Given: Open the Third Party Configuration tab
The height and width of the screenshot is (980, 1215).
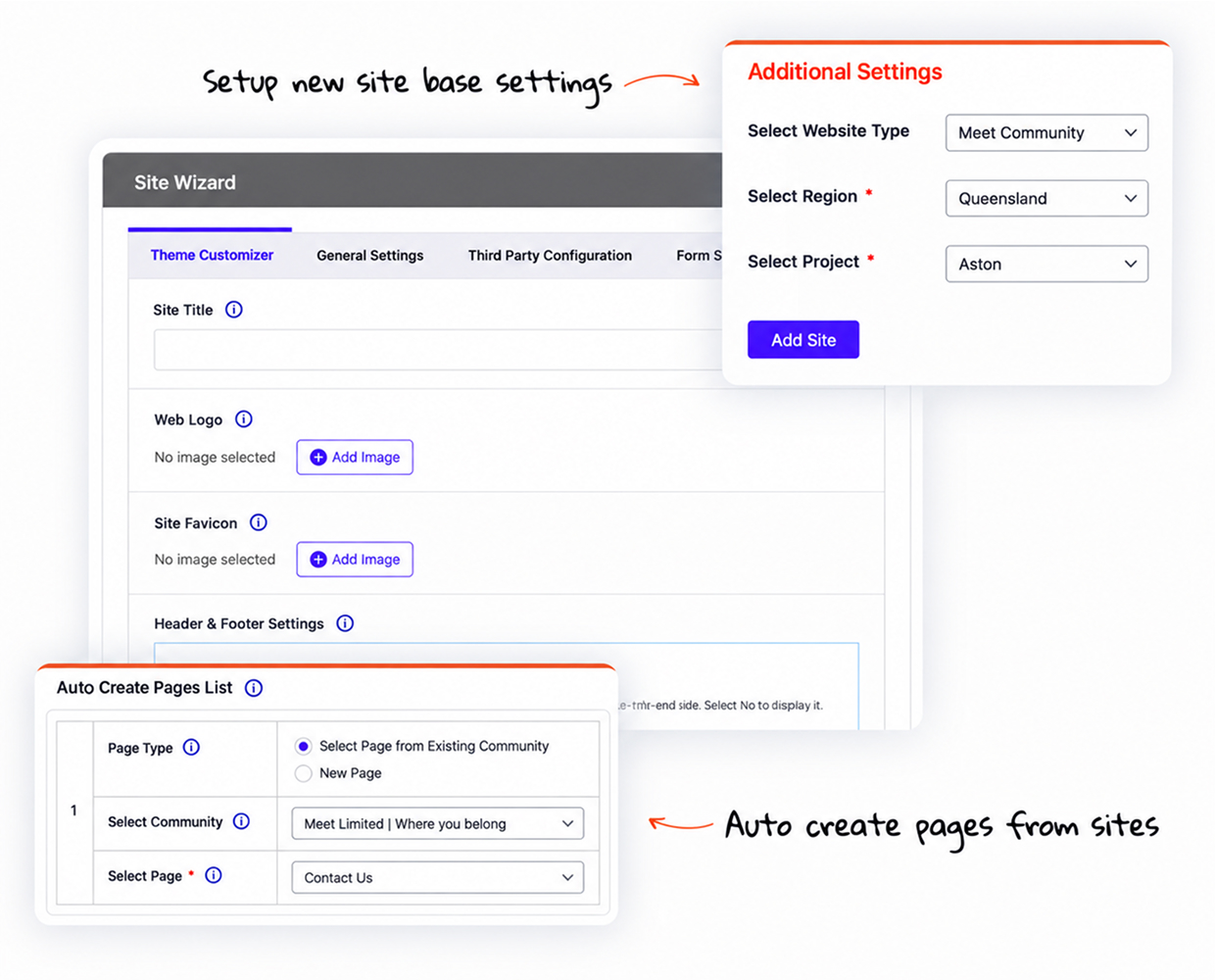Looking at the screenshot, I should click(x=550, y=256).
